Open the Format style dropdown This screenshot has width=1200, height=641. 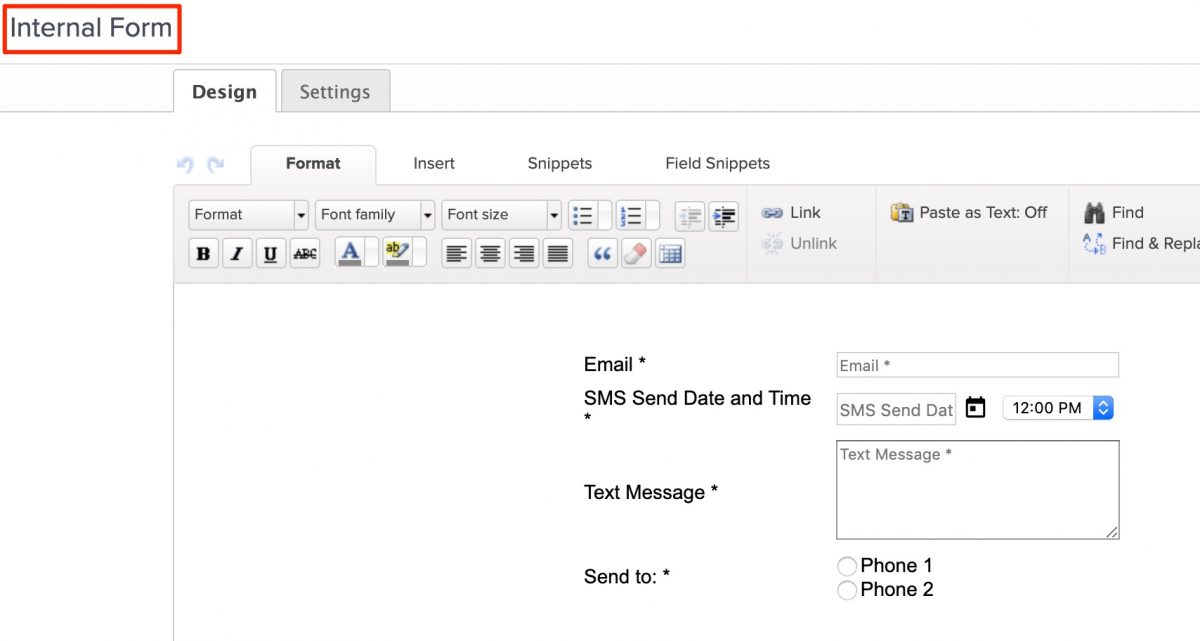point(248,214)
